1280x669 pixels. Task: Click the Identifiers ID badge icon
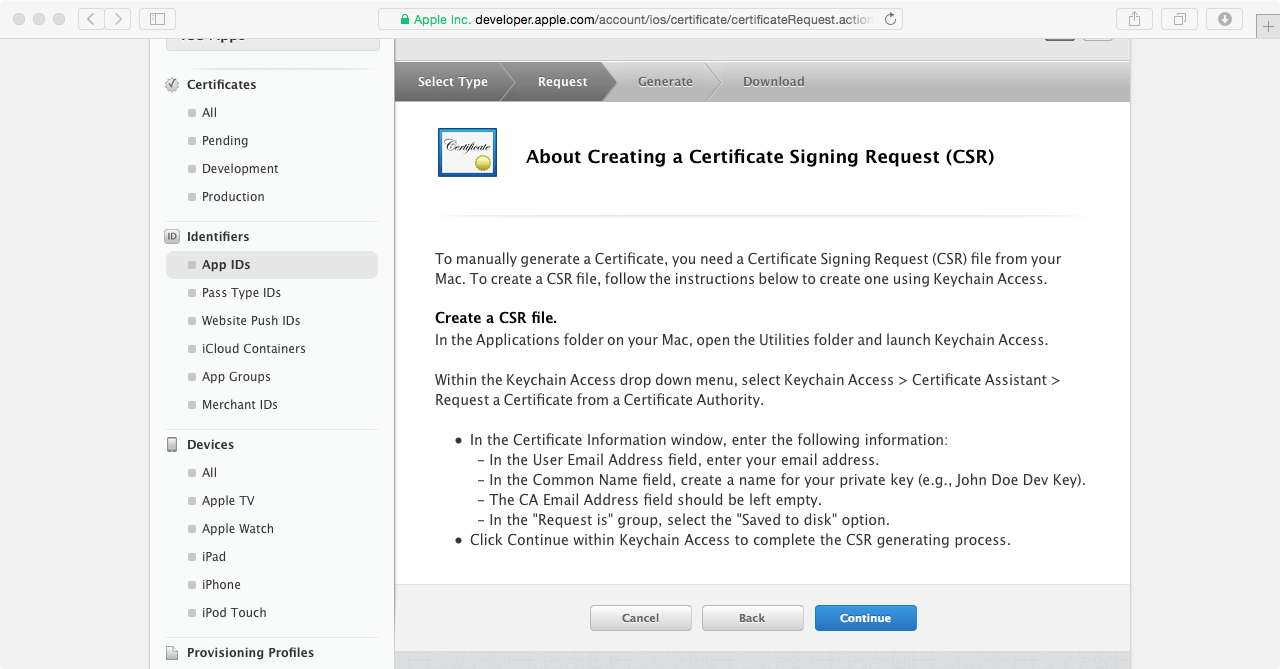pos(172,237)
